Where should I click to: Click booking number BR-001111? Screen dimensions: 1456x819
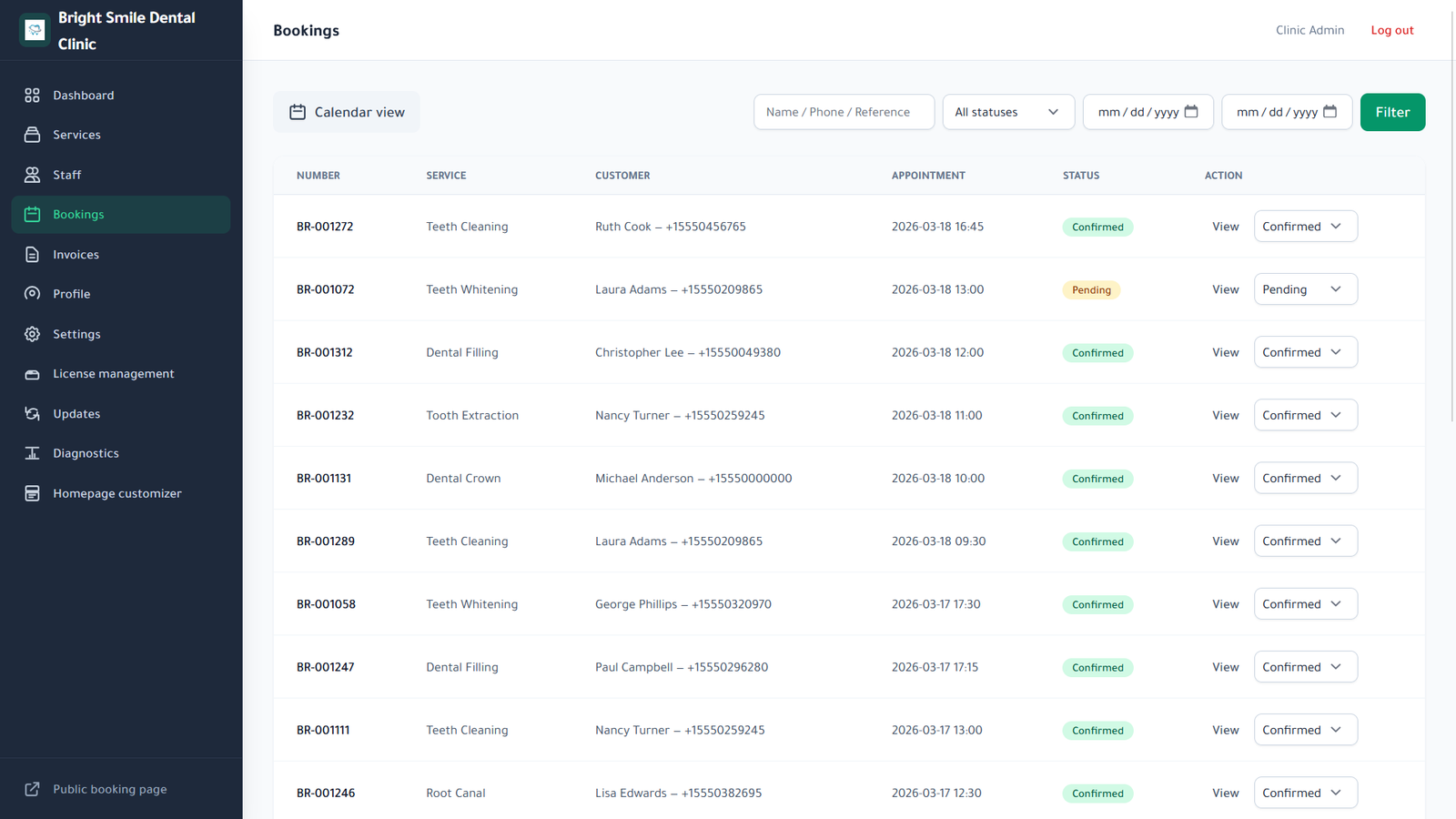pos(323,730)
